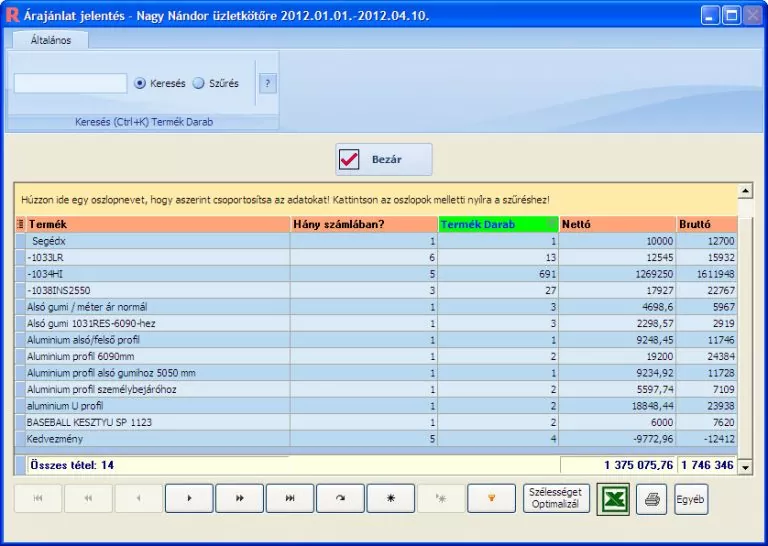
Task: Click the scrollbar down arrow
Action: (744, 467)
